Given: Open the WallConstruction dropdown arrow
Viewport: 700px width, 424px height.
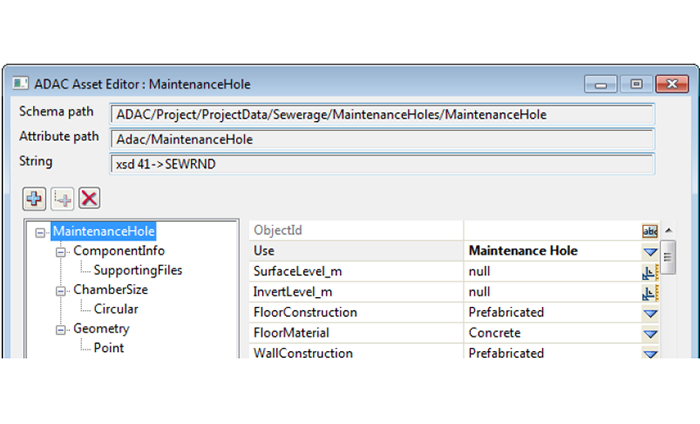Looking at the screenshot, I should pyautogui.click(x=650, y=353).
